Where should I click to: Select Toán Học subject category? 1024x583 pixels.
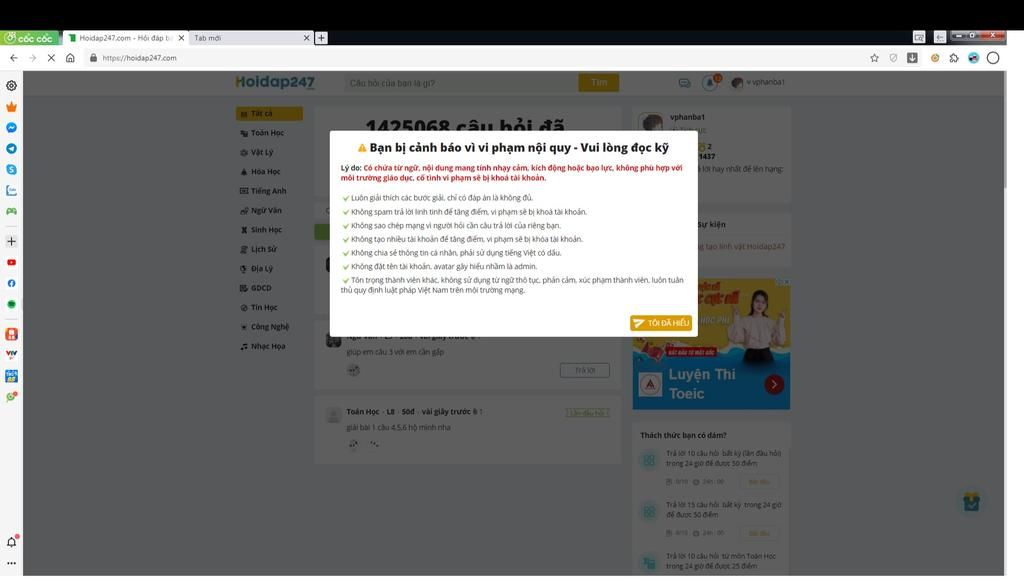[263, 133]
